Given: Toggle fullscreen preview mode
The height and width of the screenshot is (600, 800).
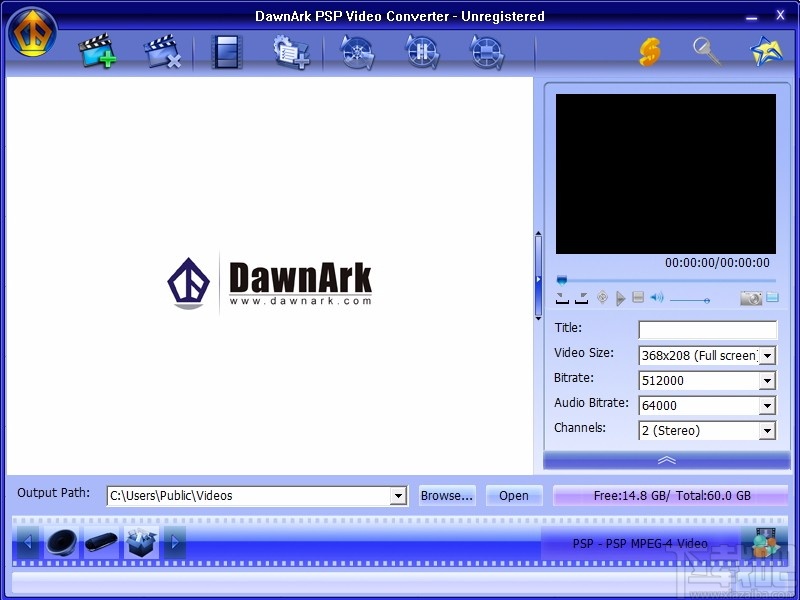Looking at the screenshot, I should coord(771,297).
